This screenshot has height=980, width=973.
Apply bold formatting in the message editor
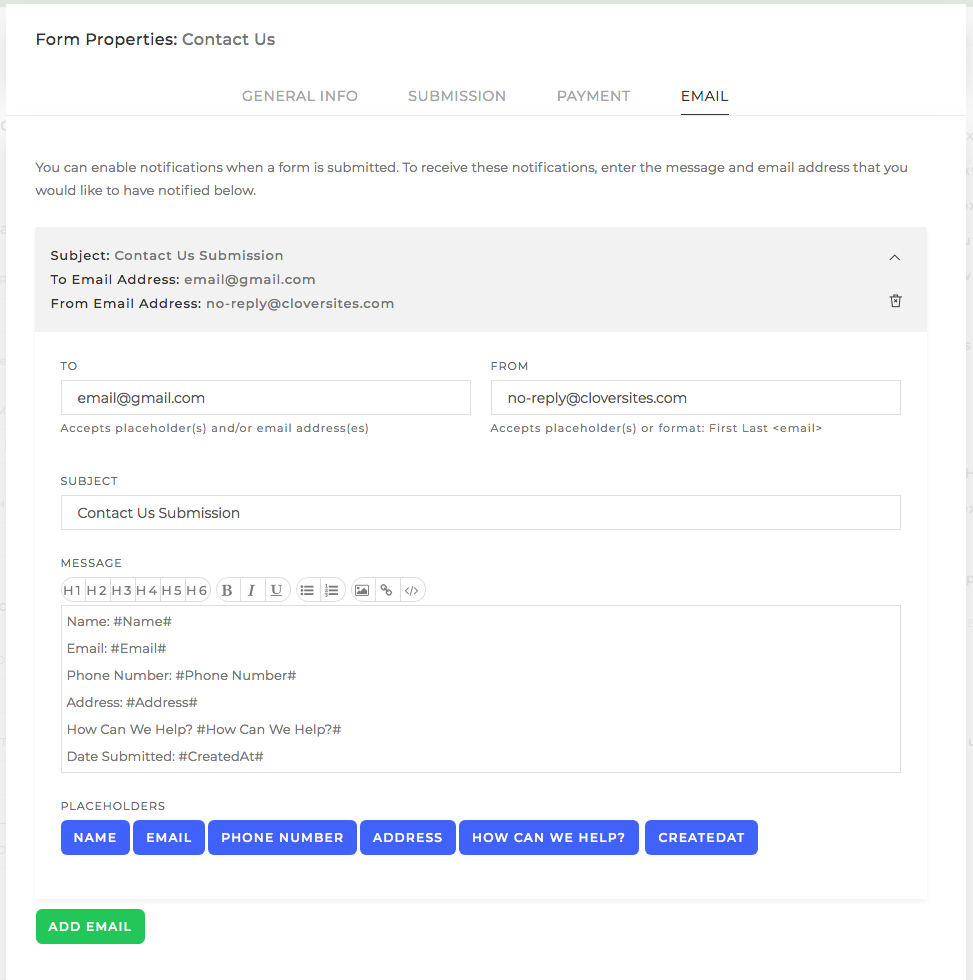227,589
